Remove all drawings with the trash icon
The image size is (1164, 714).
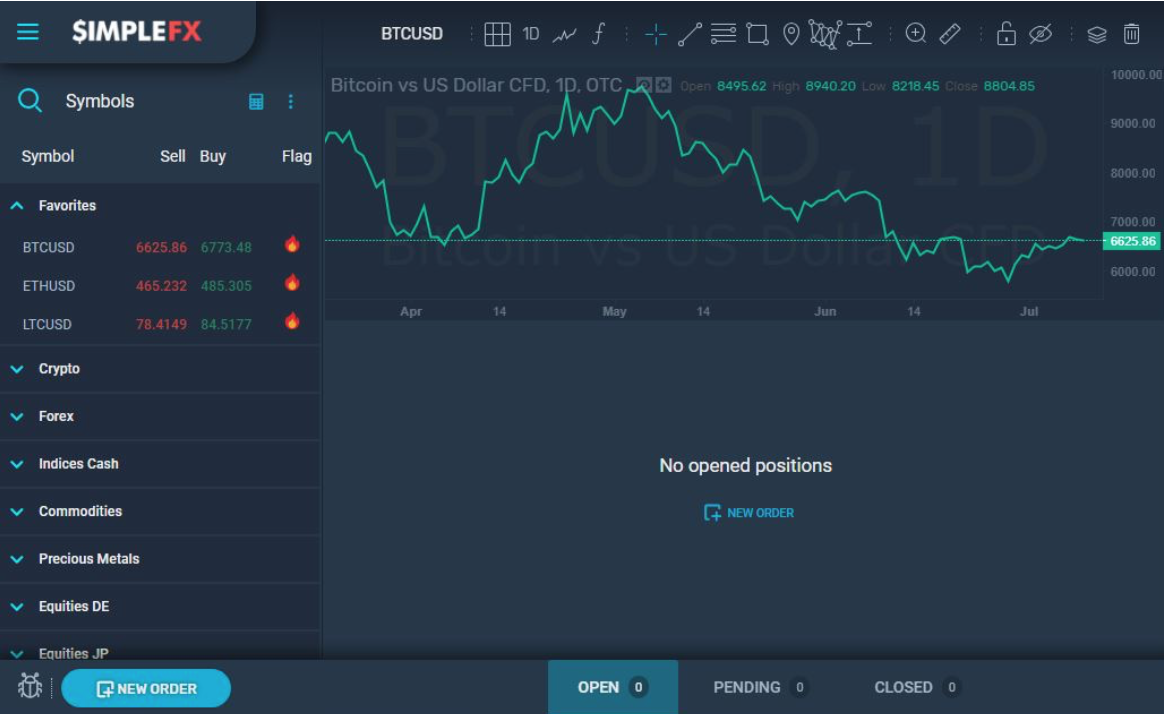[1132, 33]
